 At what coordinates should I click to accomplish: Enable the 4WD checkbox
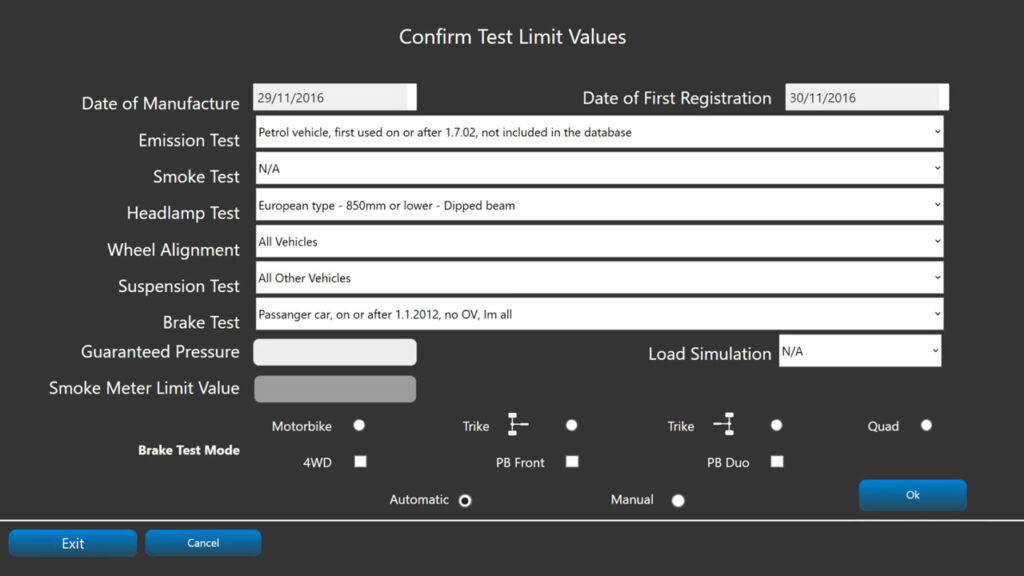click(x=359, y=462)
